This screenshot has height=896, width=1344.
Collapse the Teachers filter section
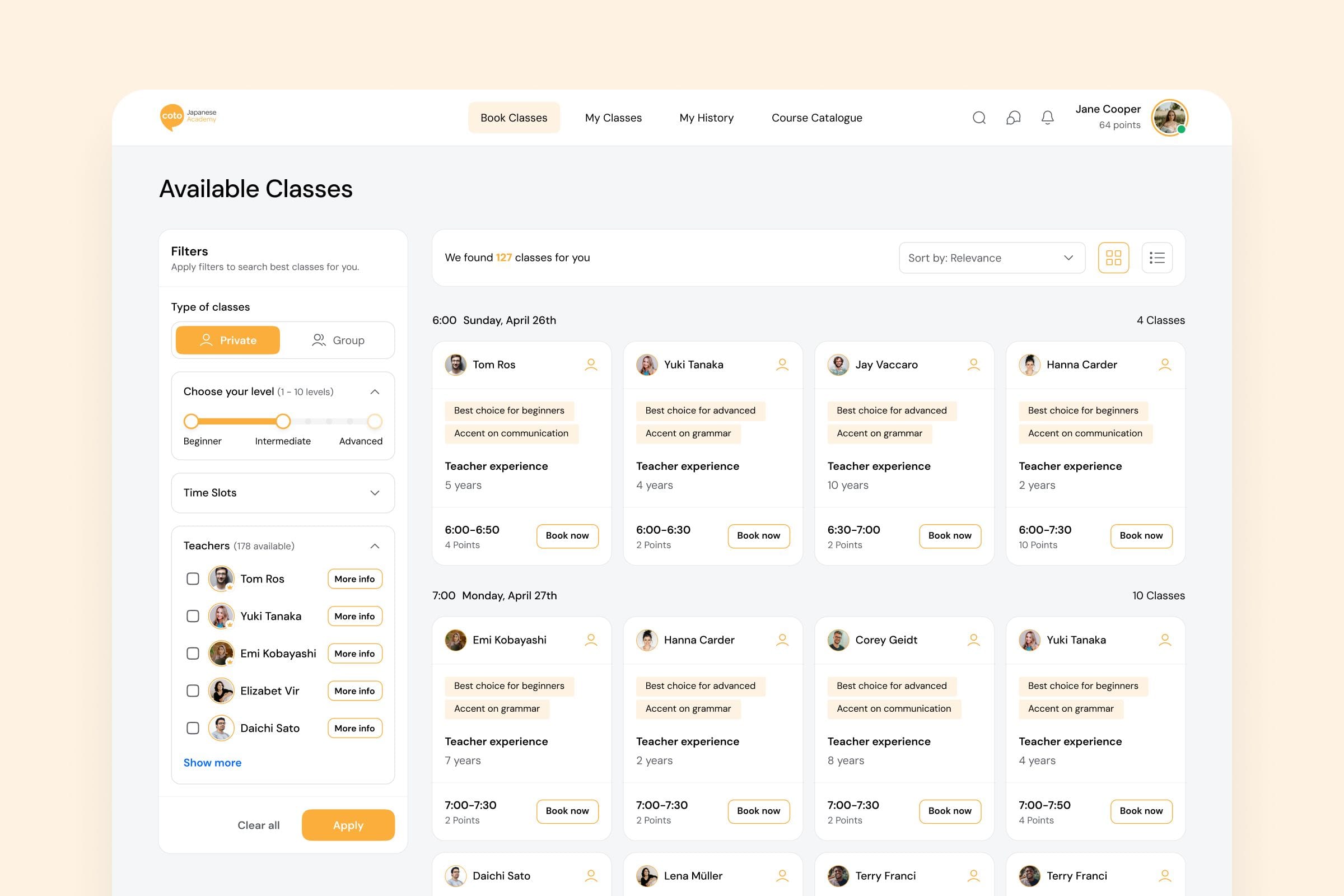tap(375, 547)
